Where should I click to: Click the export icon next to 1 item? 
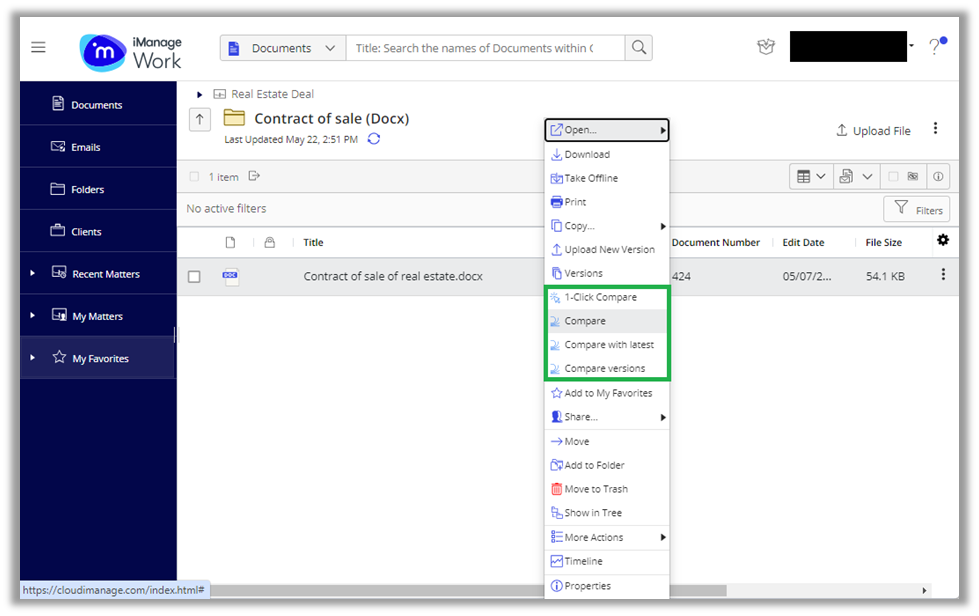coord(253,177)
